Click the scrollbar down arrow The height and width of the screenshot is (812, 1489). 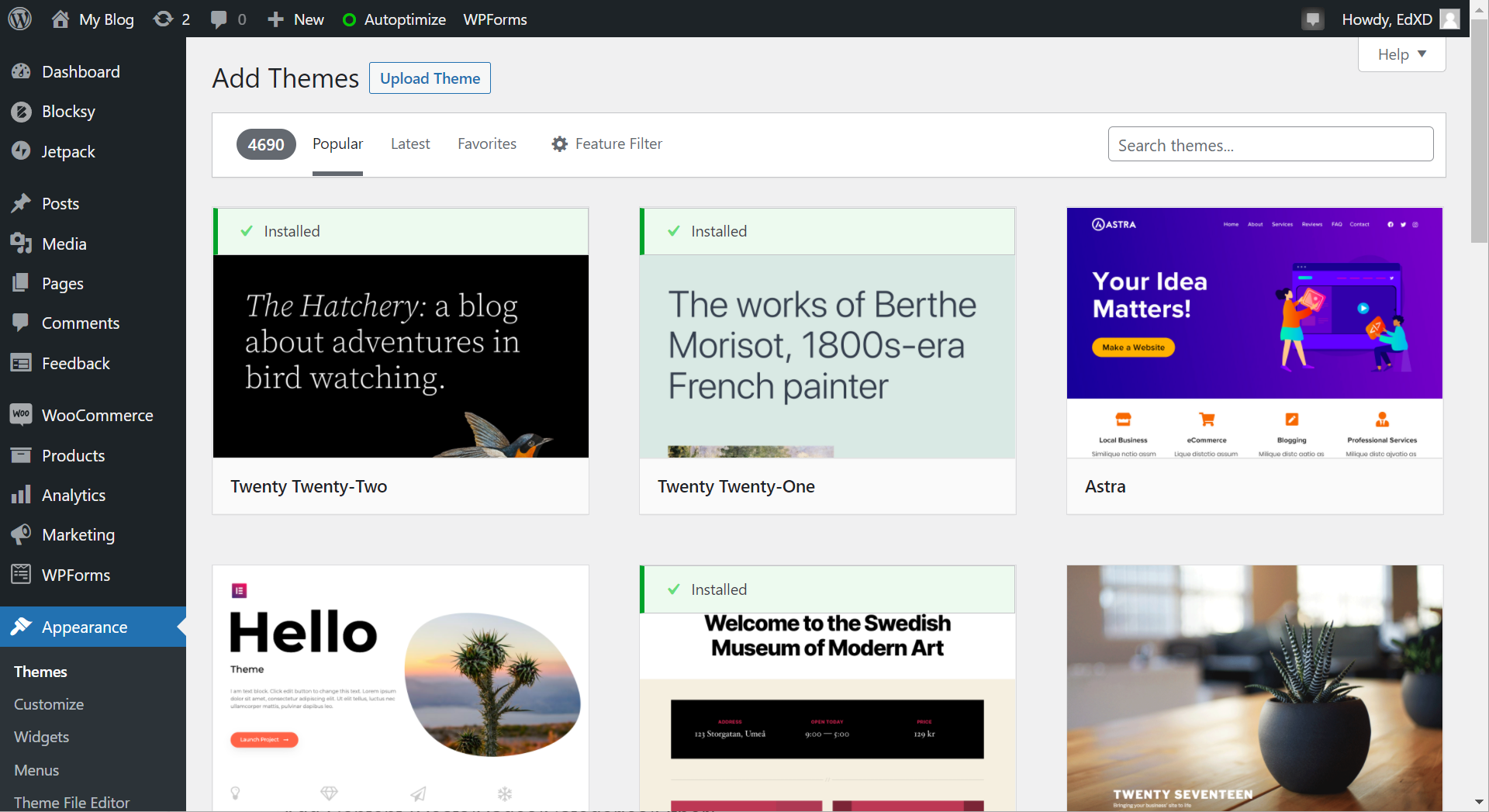pos(1479,802)
